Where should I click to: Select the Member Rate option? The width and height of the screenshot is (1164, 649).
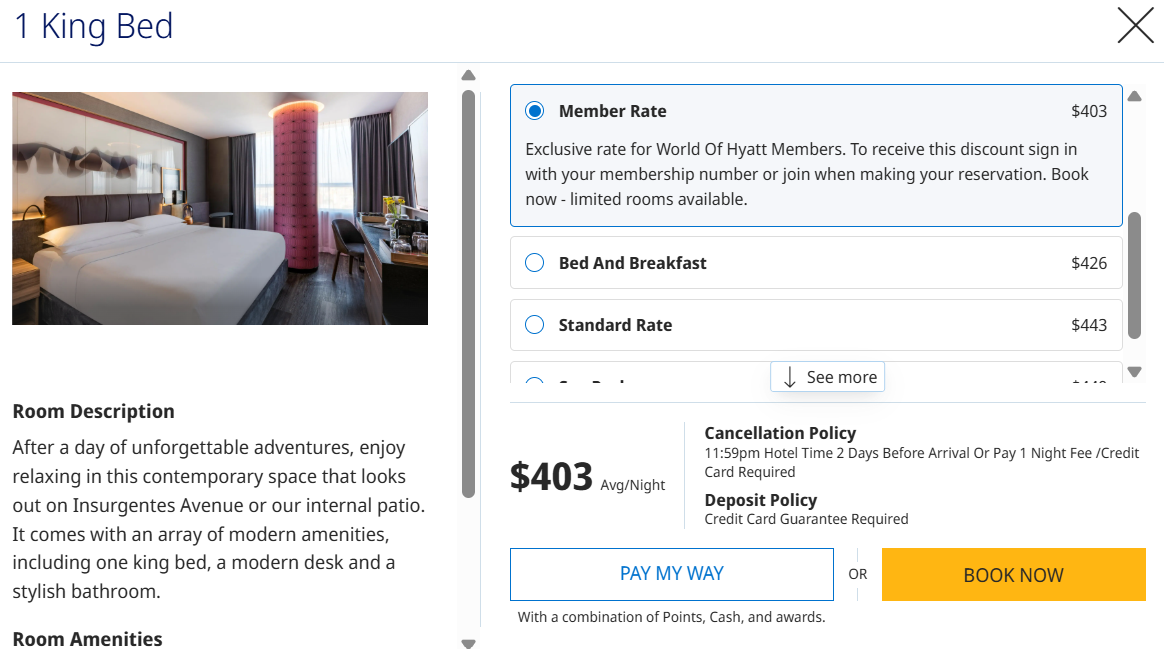pos(534,110)
